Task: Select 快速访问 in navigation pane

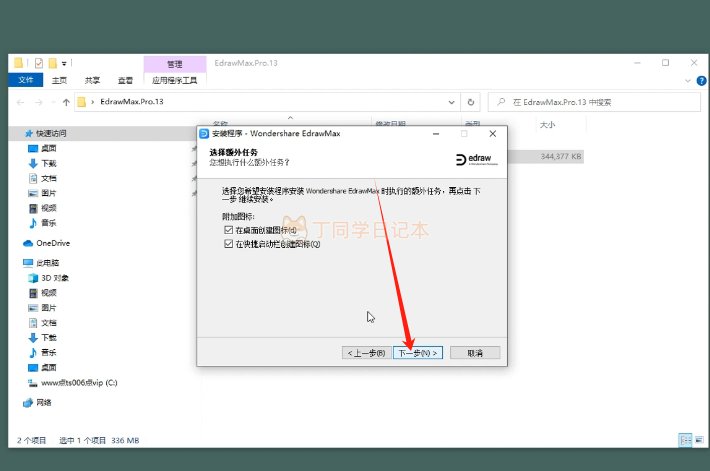Action: 51,133
